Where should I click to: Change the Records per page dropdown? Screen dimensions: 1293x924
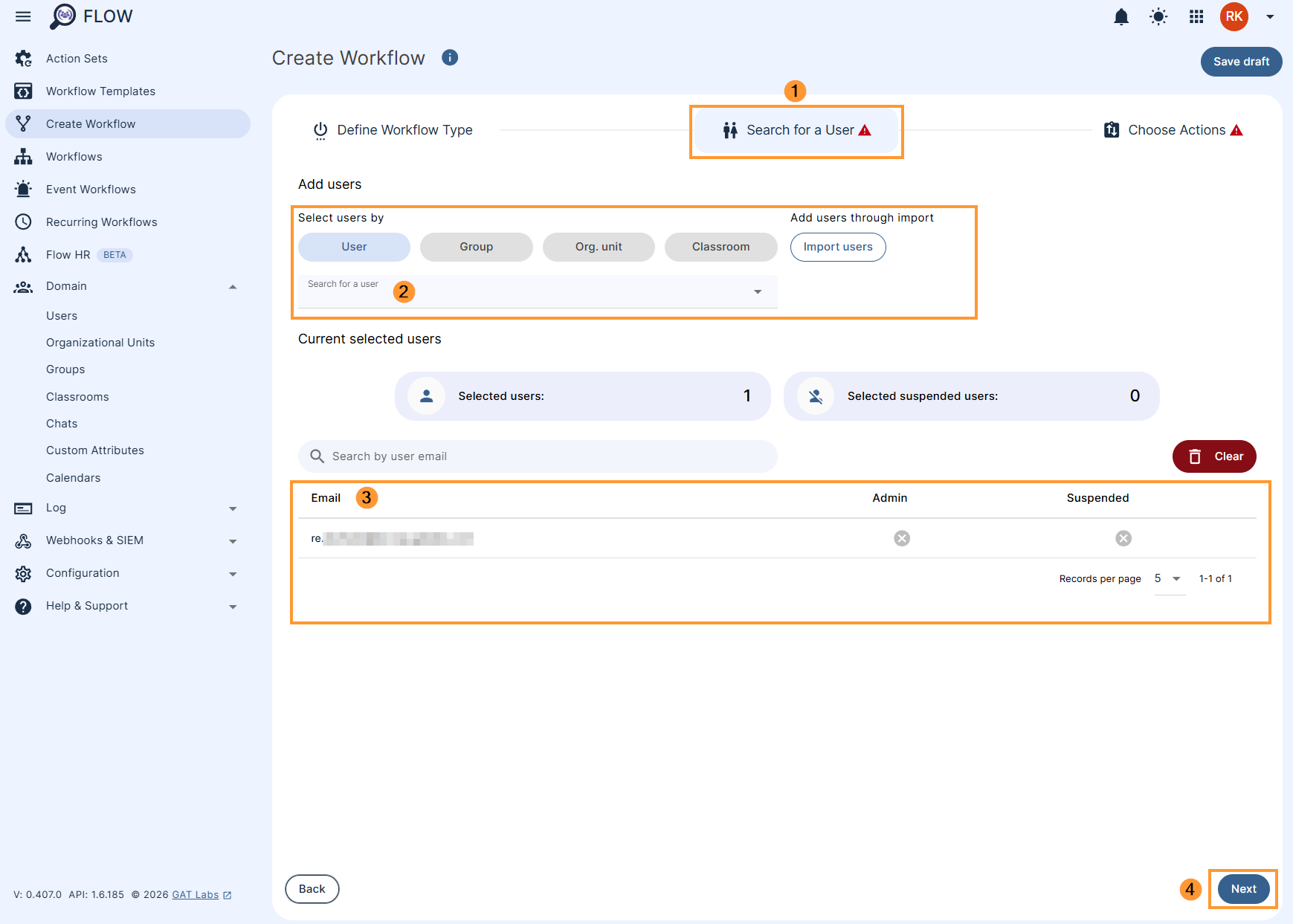[1168, 578]
